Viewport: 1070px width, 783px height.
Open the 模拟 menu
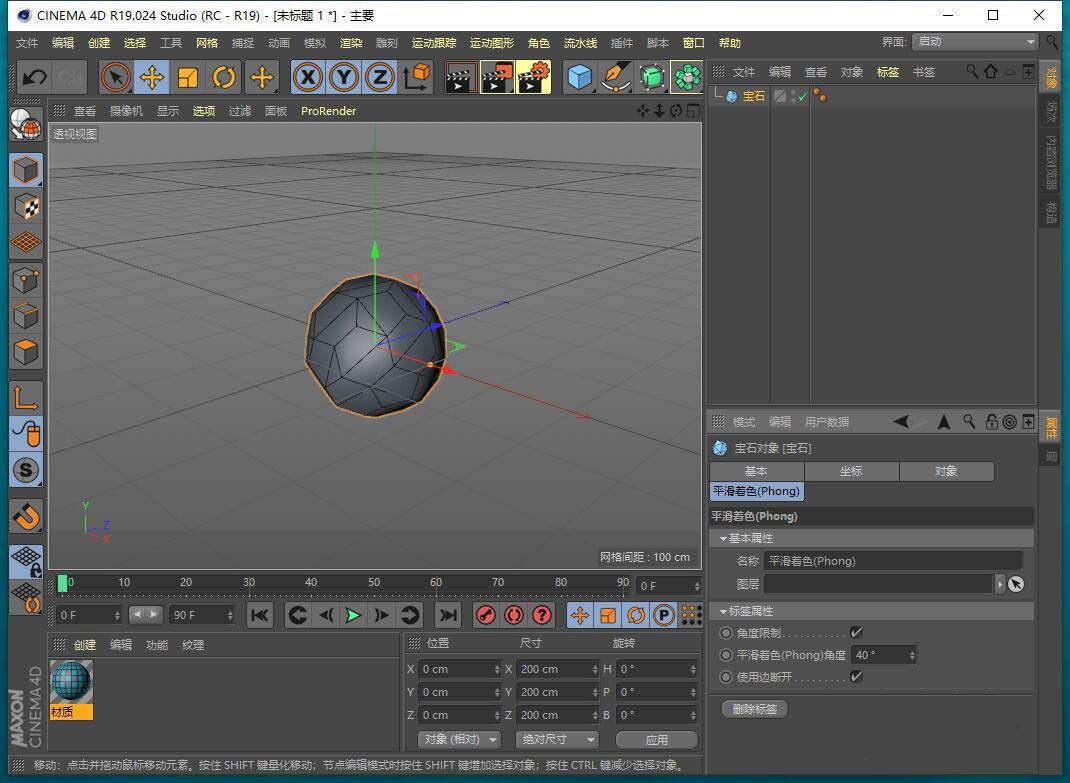click(x=315, y=43)
